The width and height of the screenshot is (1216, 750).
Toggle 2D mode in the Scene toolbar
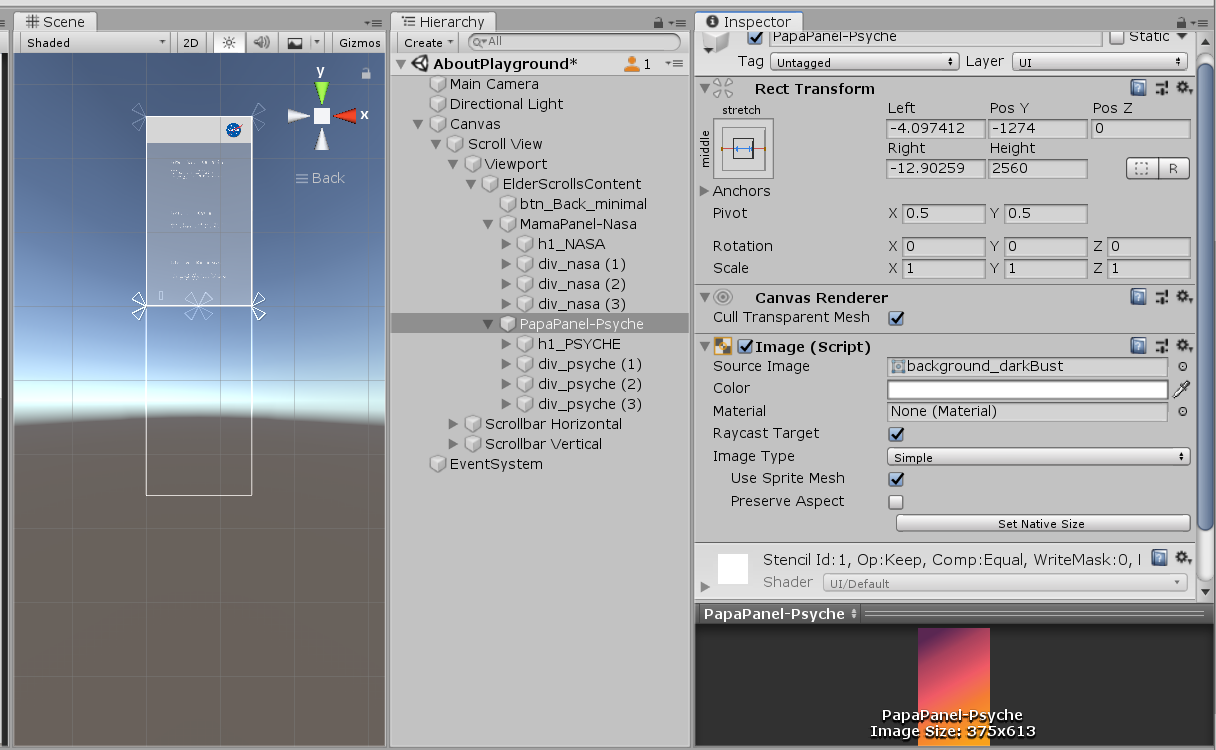[190, 42]
